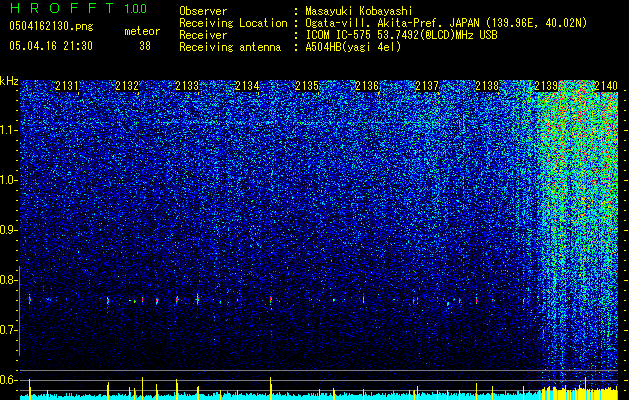Click the HROFFT 1.0.0 title text

pos(78,8)
